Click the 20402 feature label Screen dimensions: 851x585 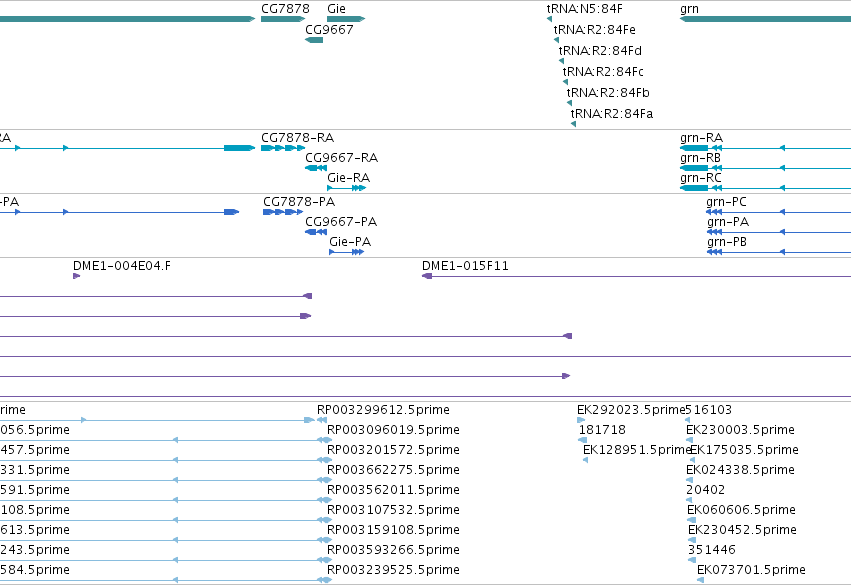point(706,490)
